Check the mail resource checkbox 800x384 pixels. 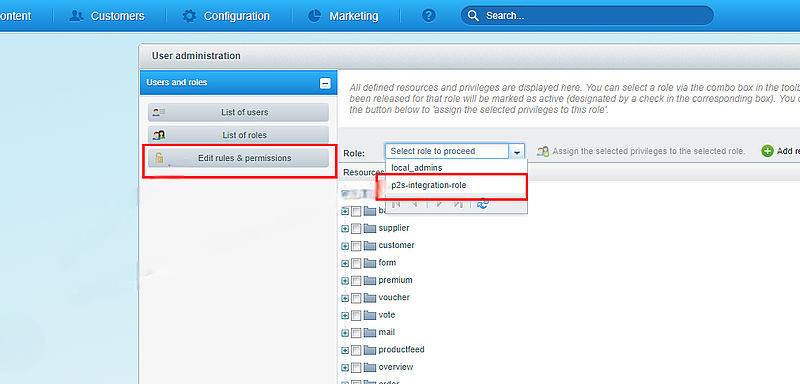point(356,332)
